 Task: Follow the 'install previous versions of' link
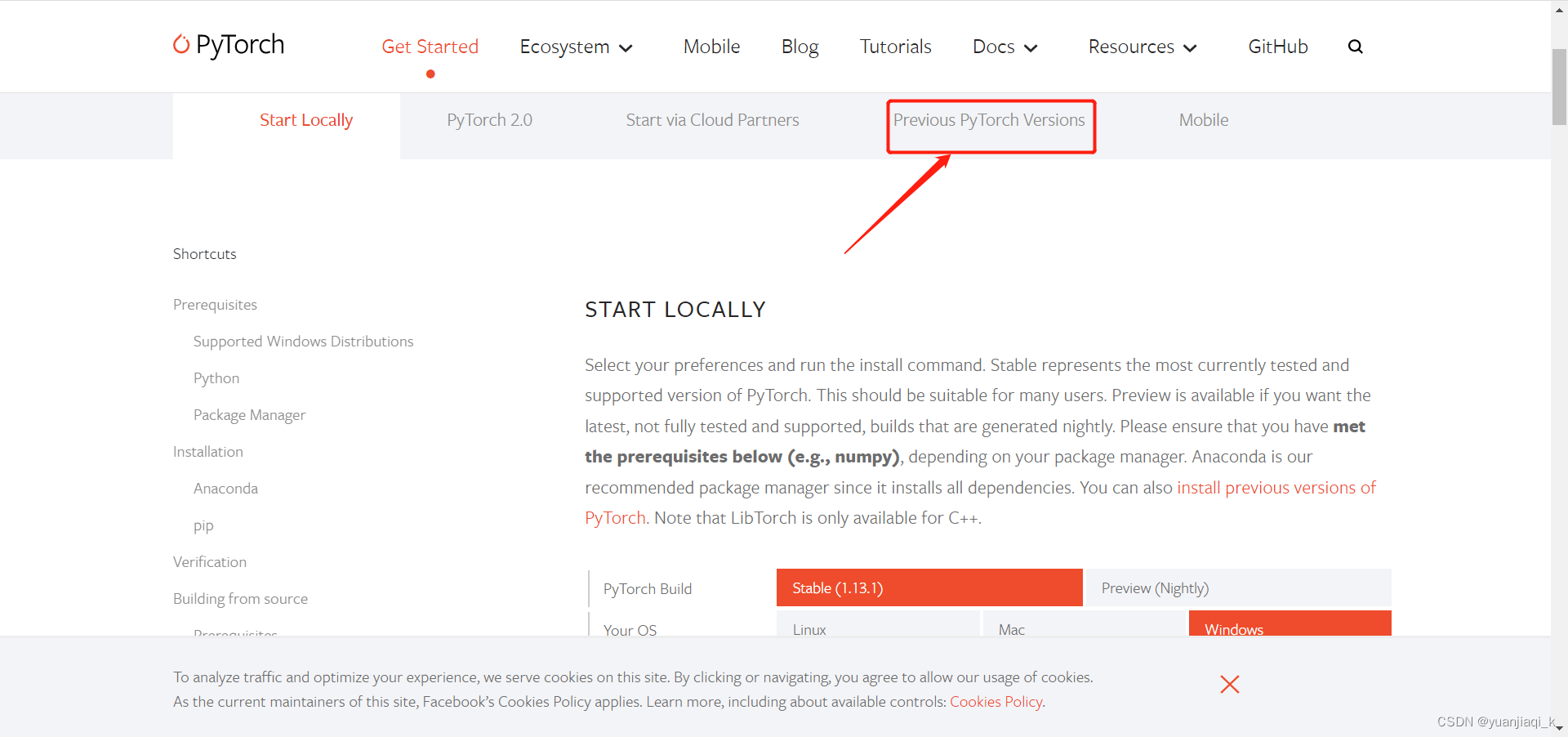tap(1276, 488)
